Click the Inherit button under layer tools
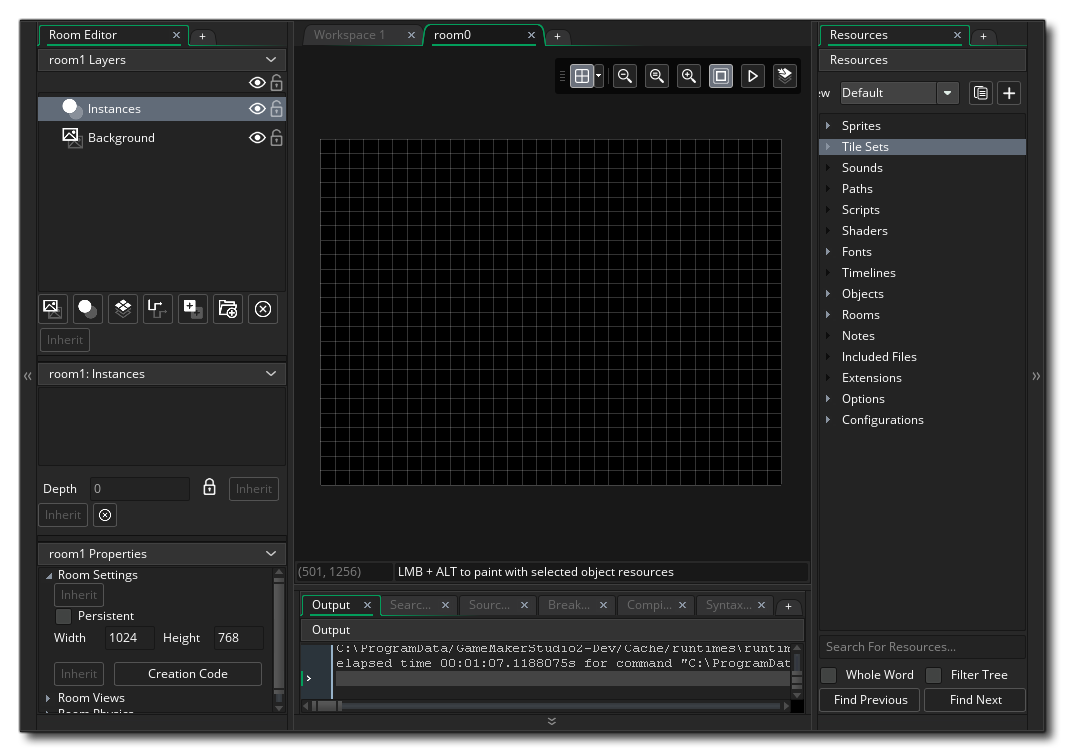 (65, 340)
